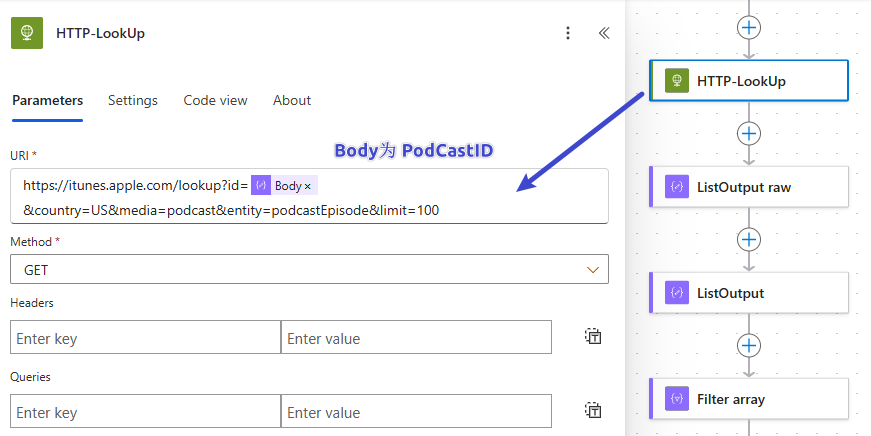Image resolution: width=871 pixels, height=436 pixels.
Task: Select the ListOutput raw action node
Action: click(x=749, y=187)
